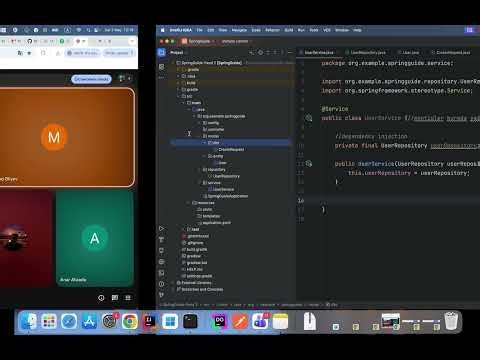This screenshot has width=480, height=360.
Task: Open Safari from the Dock
Action: coord(69,322)
